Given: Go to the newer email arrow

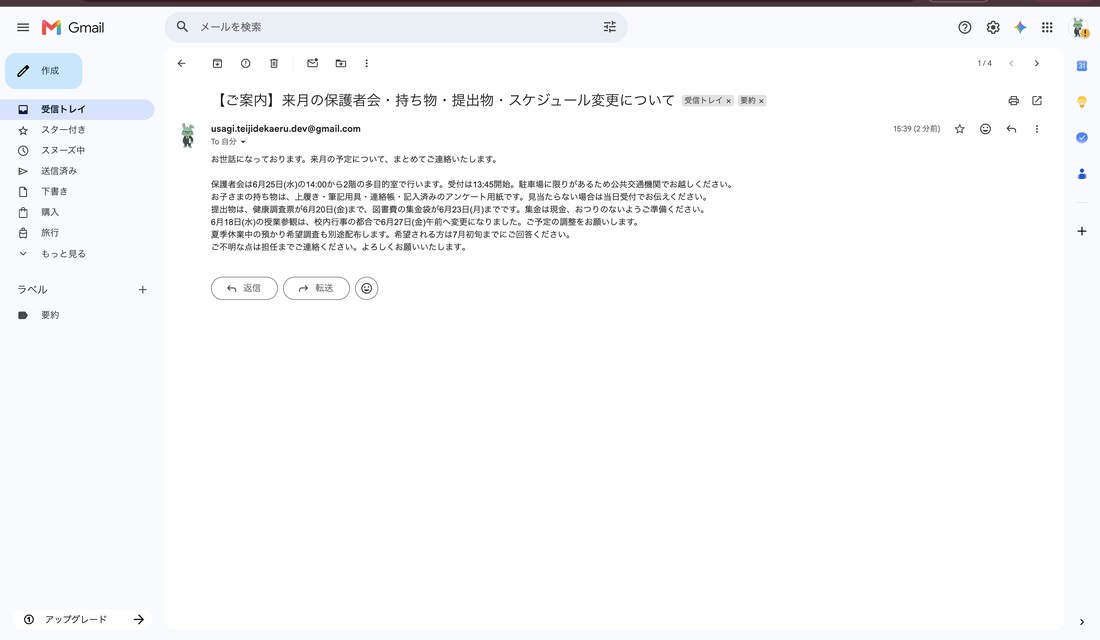Looking at the screenshot, I should pos(1011,63).
